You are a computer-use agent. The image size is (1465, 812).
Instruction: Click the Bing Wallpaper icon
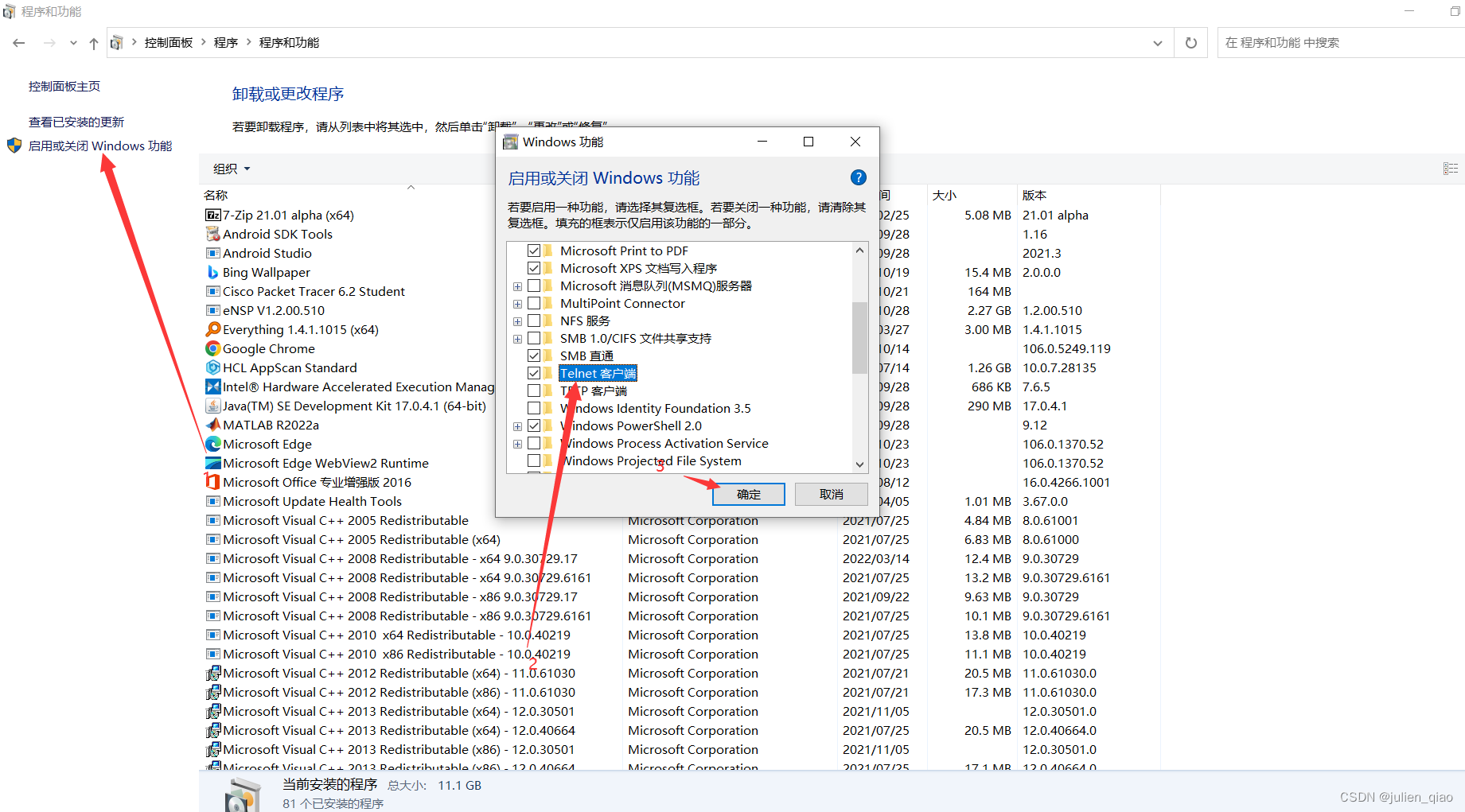pyautogui.click(x=212, y=272)
